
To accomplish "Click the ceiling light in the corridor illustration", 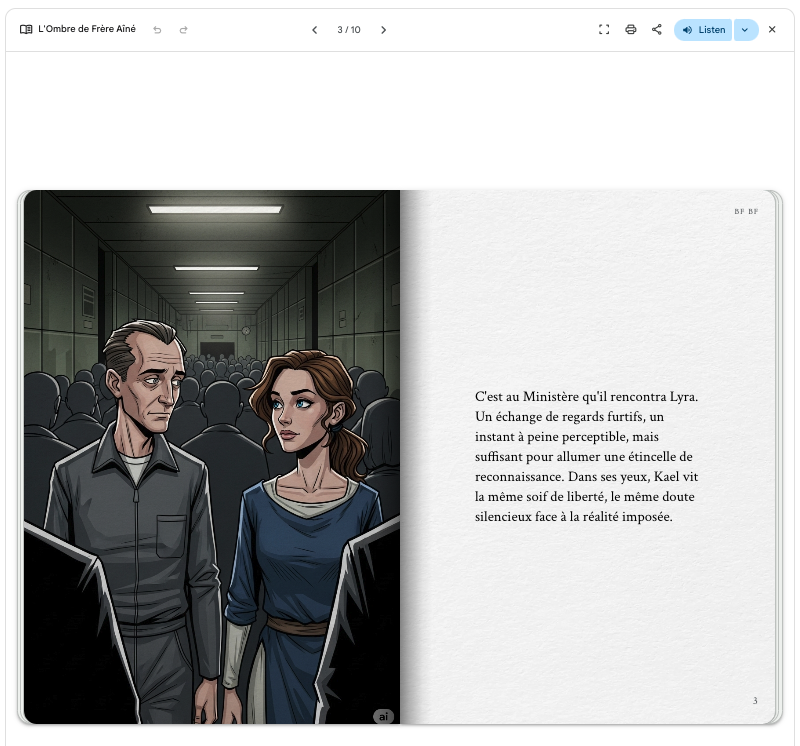I will click(x=215, y=210).
